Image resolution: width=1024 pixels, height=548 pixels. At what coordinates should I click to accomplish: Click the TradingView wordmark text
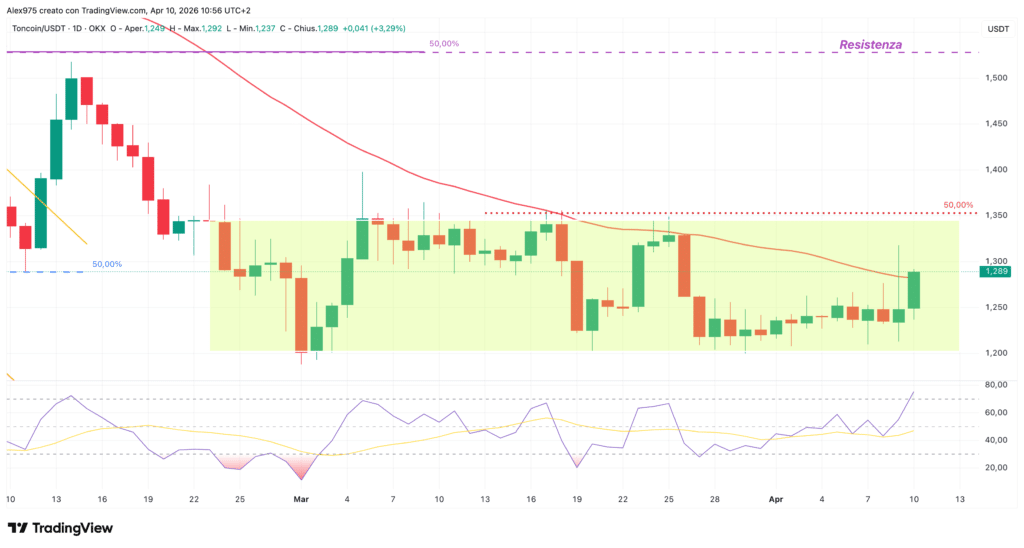(x=72, y=528)
